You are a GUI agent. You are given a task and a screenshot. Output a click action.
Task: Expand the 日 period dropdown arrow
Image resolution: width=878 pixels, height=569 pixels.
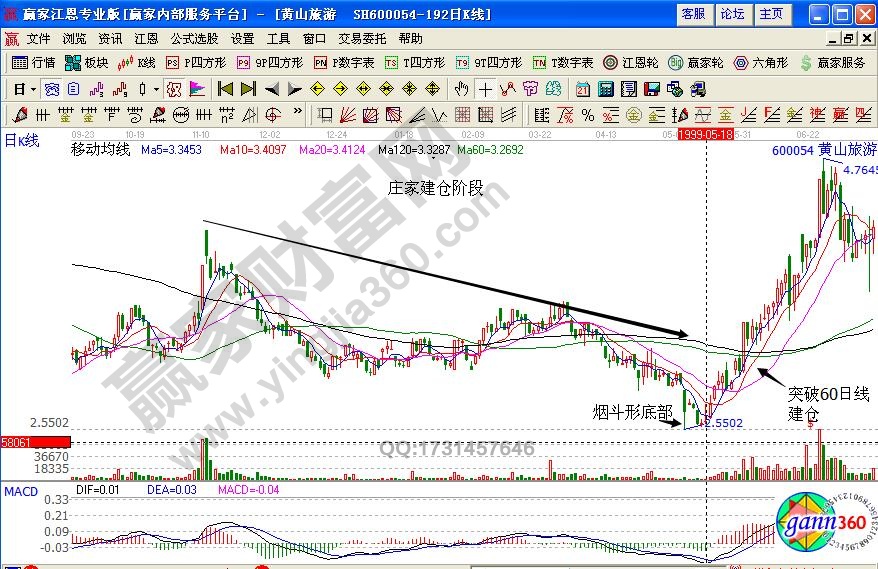[34, 89]
